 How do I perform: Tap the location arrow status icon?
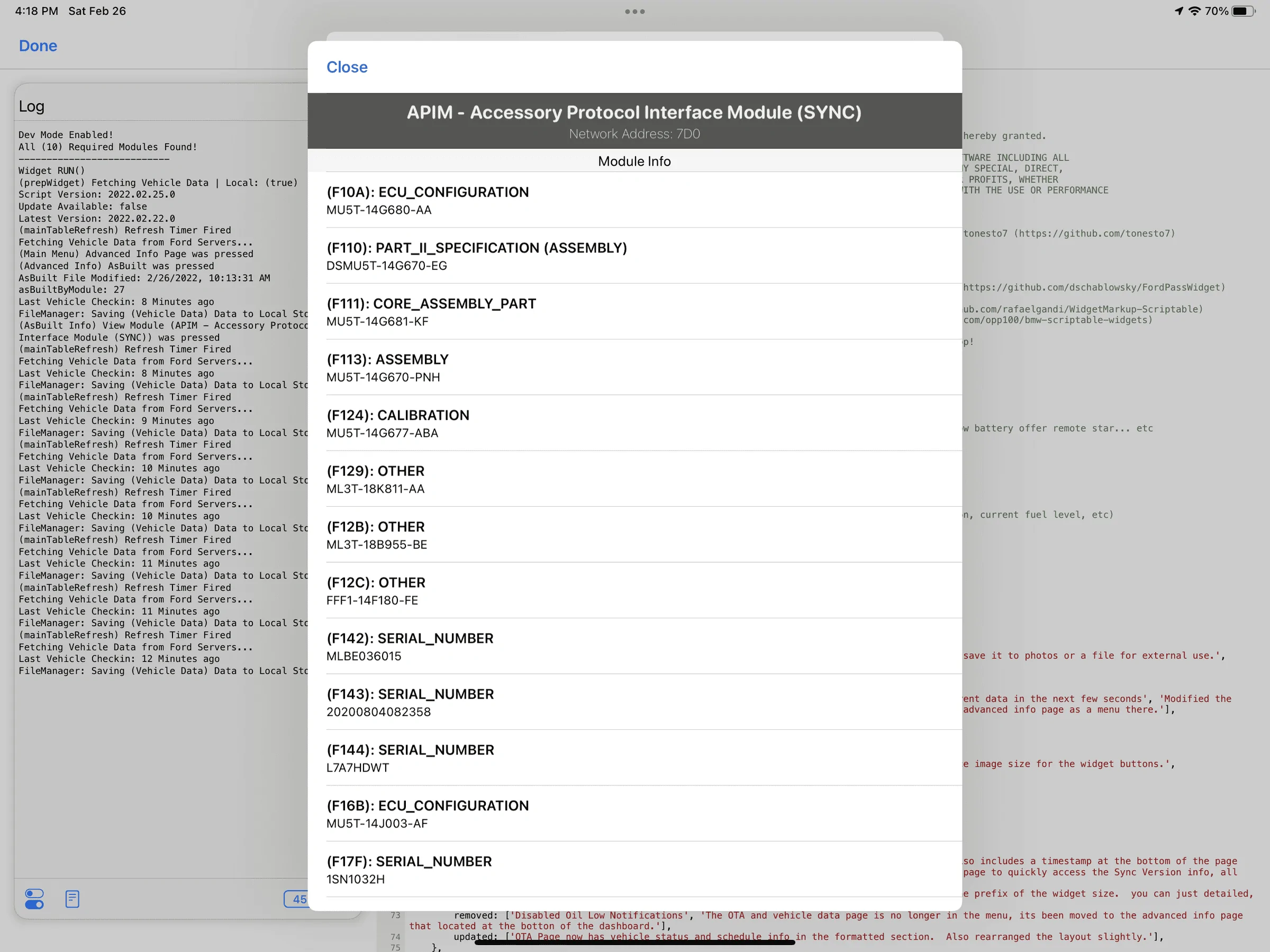(x=1178, y=11)
